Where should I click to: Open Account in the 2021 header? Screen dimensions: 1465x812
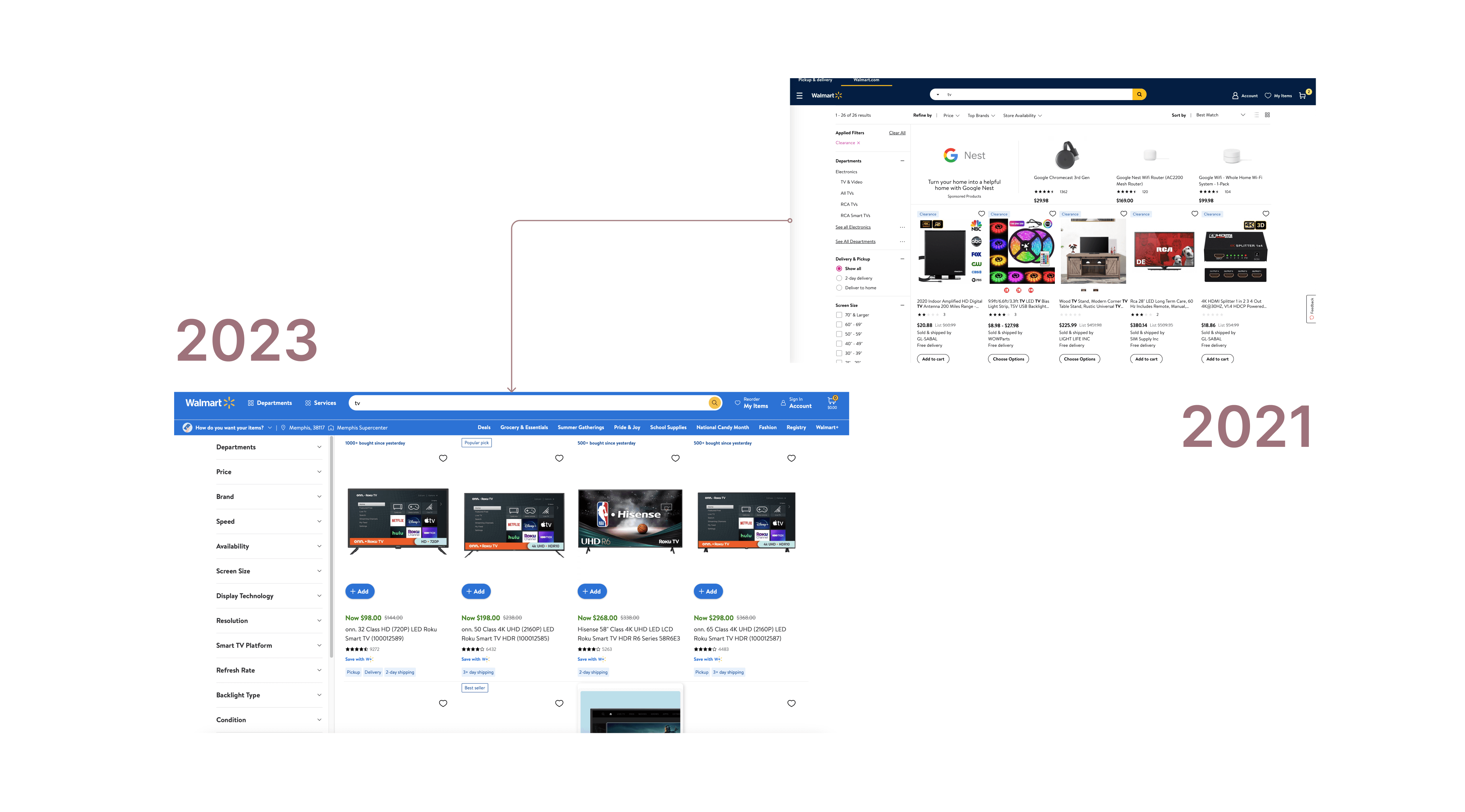coord(1245,96)
